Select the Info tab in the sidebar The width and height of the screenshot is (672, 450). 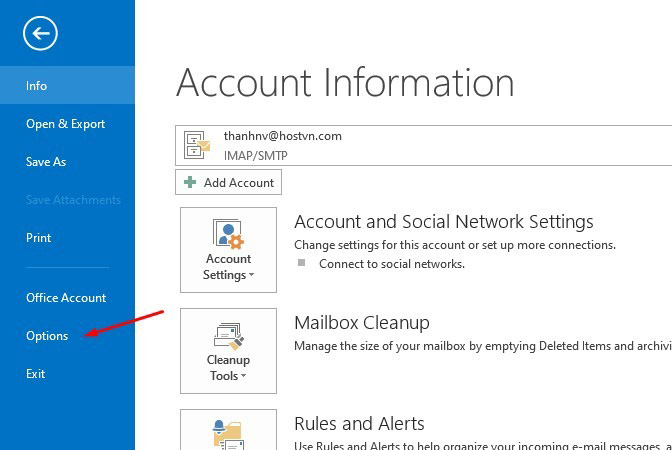[x=37, y=86]
